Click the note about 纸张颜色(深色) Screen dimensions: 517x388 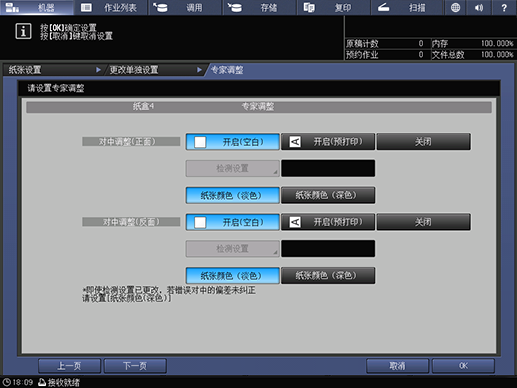tap(169, 294)
